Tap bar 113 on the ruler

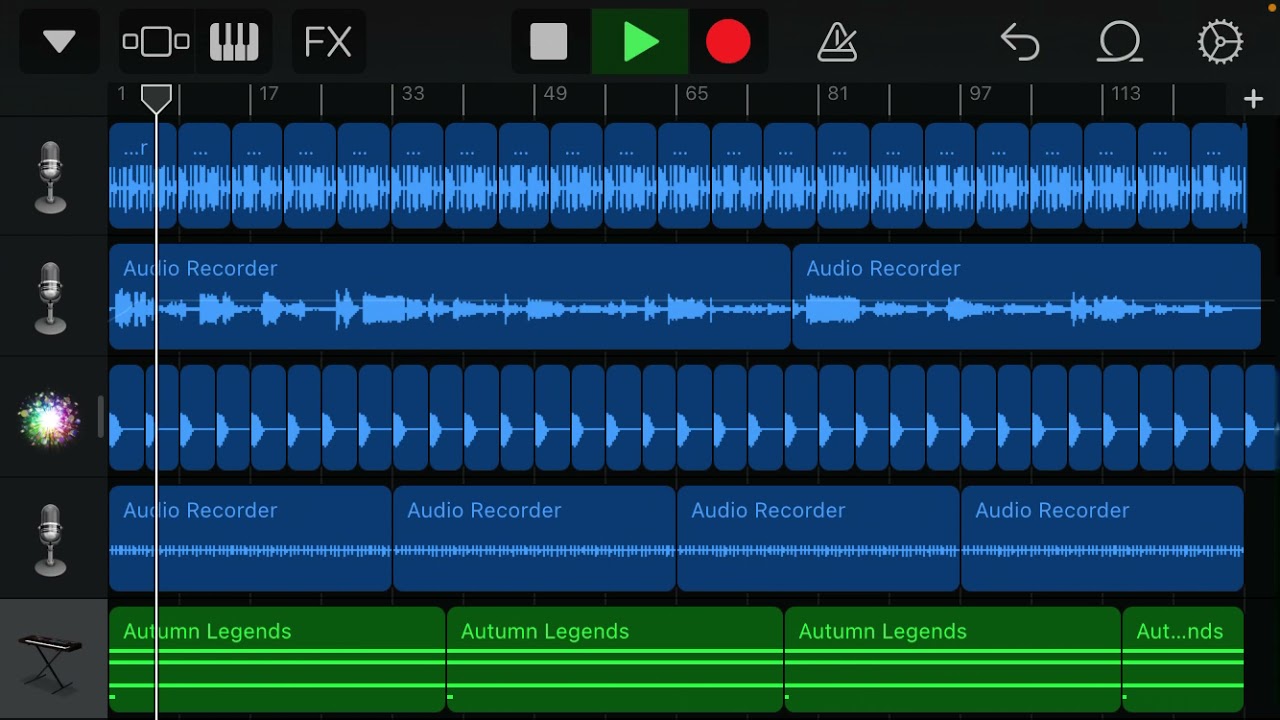pyautogui.click(x=1125, y=94)
